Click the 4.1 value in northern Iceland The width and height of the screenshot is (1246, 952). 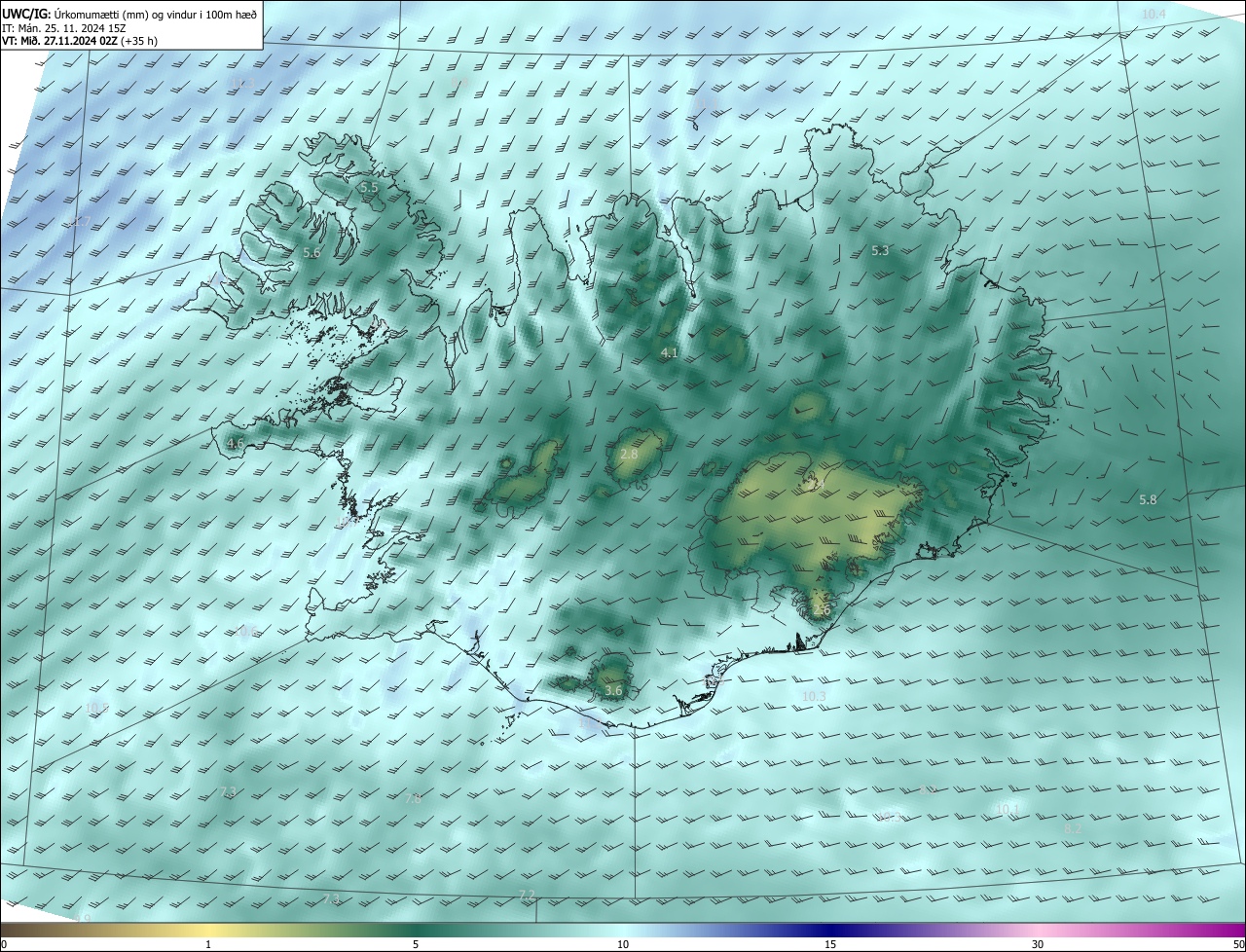(669, 352)
